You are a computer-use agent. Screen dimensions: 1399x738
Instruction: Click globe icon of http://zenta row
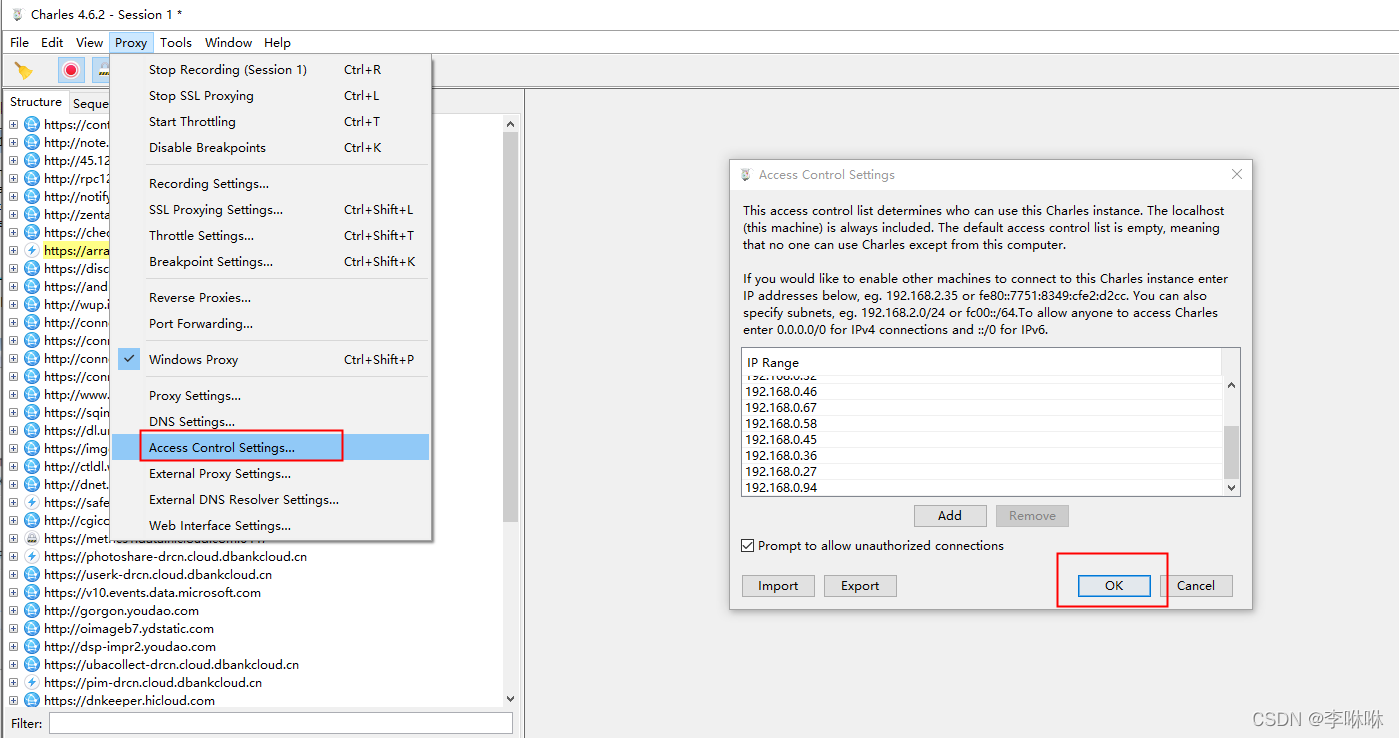31,215
